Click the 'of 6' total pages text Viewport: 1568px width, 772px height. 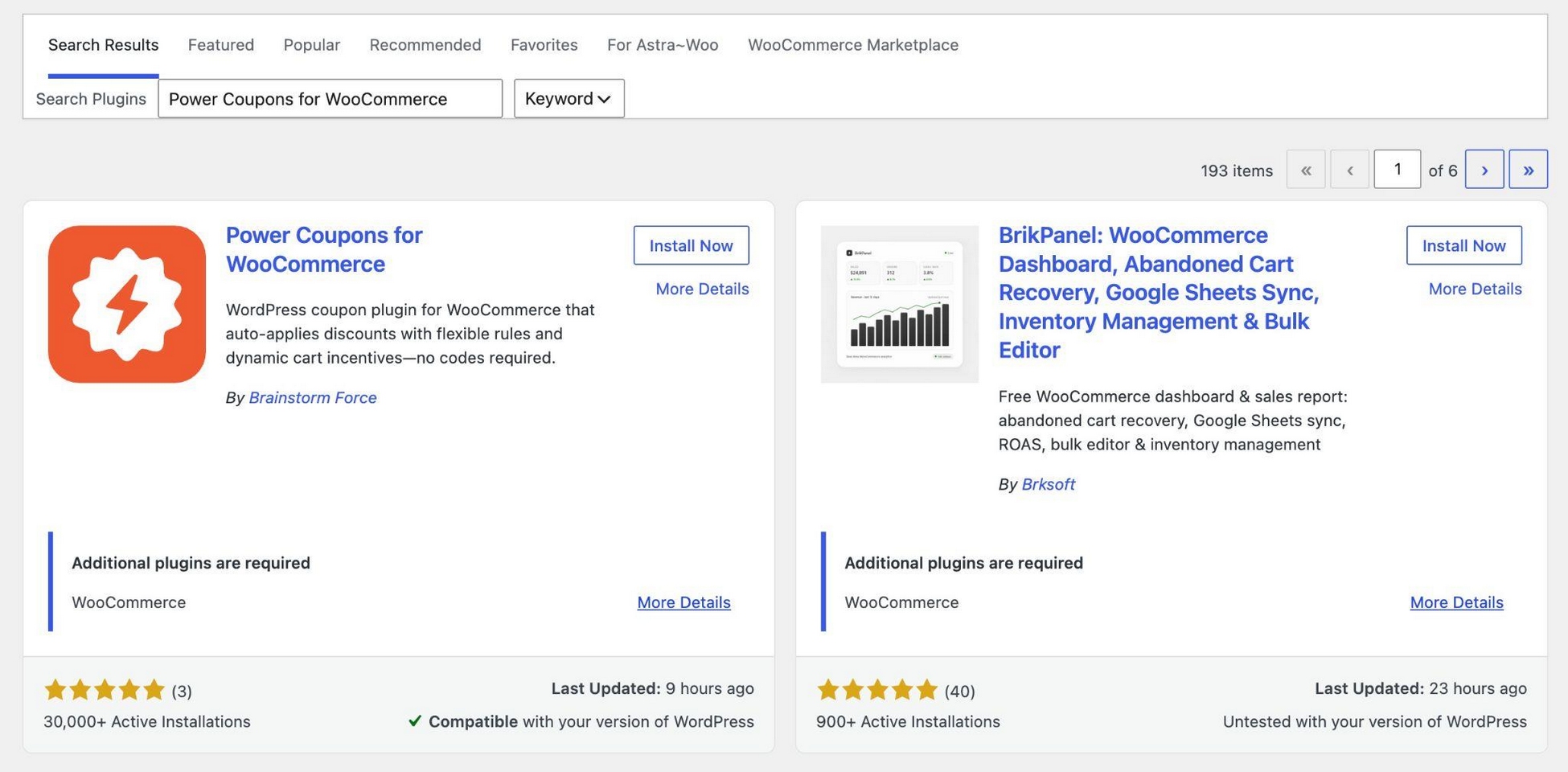pyautogui.click(x=1443, y=170)
